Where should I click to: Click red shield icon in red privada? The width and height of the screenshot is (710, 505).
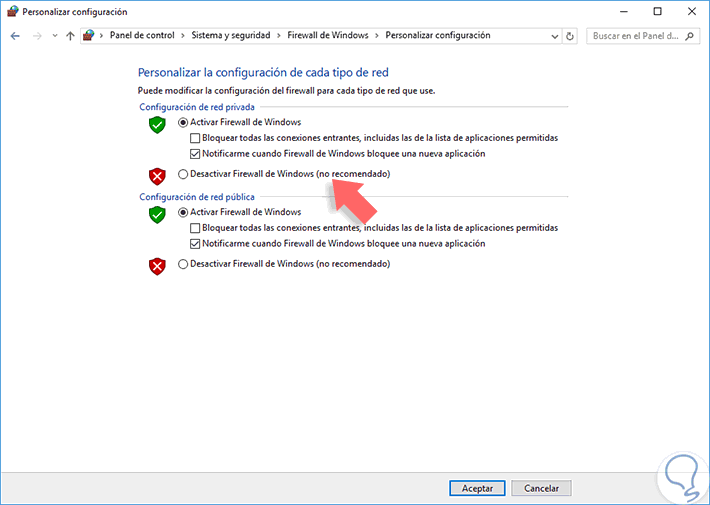[157, 176]
